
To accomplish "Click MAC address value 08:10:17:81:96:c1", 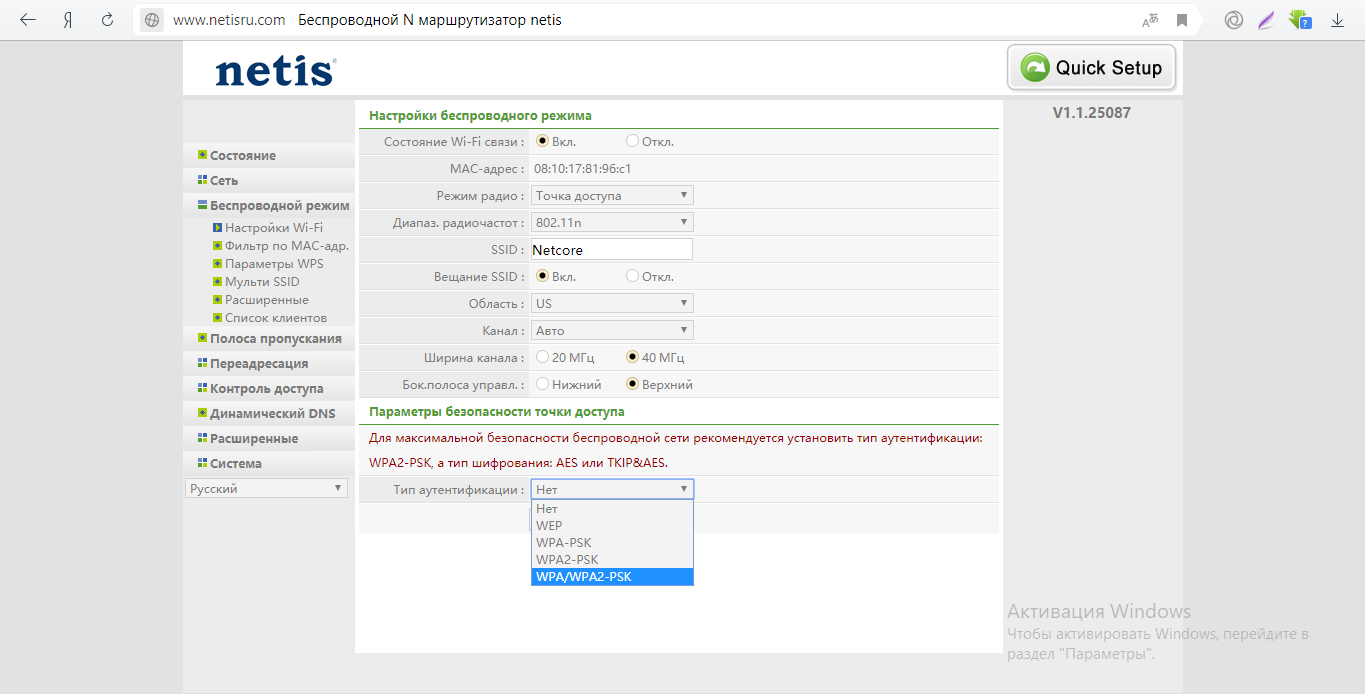I will [582, 168].
